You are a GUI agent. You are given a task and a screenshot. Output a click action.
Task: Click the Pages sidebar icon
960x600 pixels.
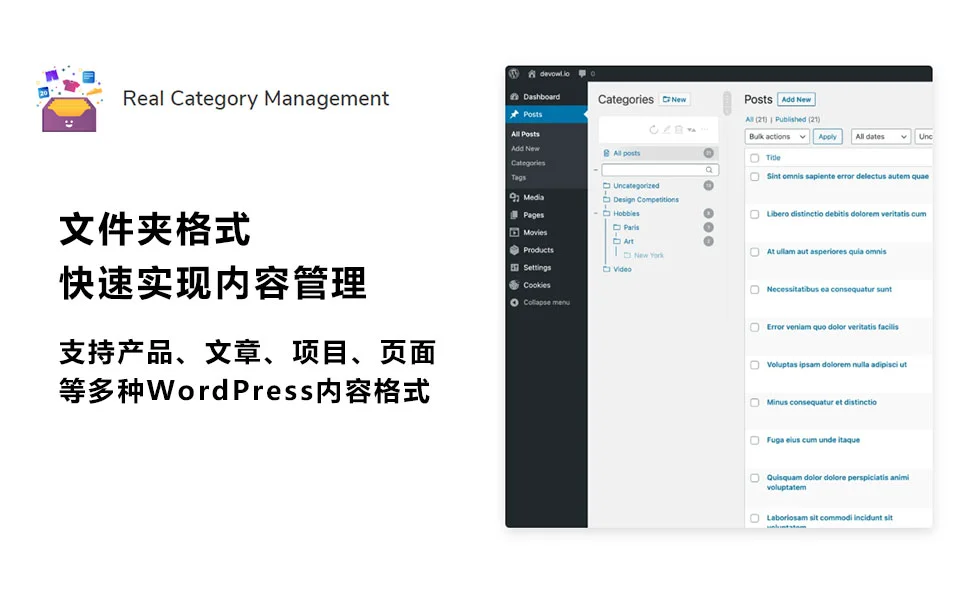pos(514,215)
